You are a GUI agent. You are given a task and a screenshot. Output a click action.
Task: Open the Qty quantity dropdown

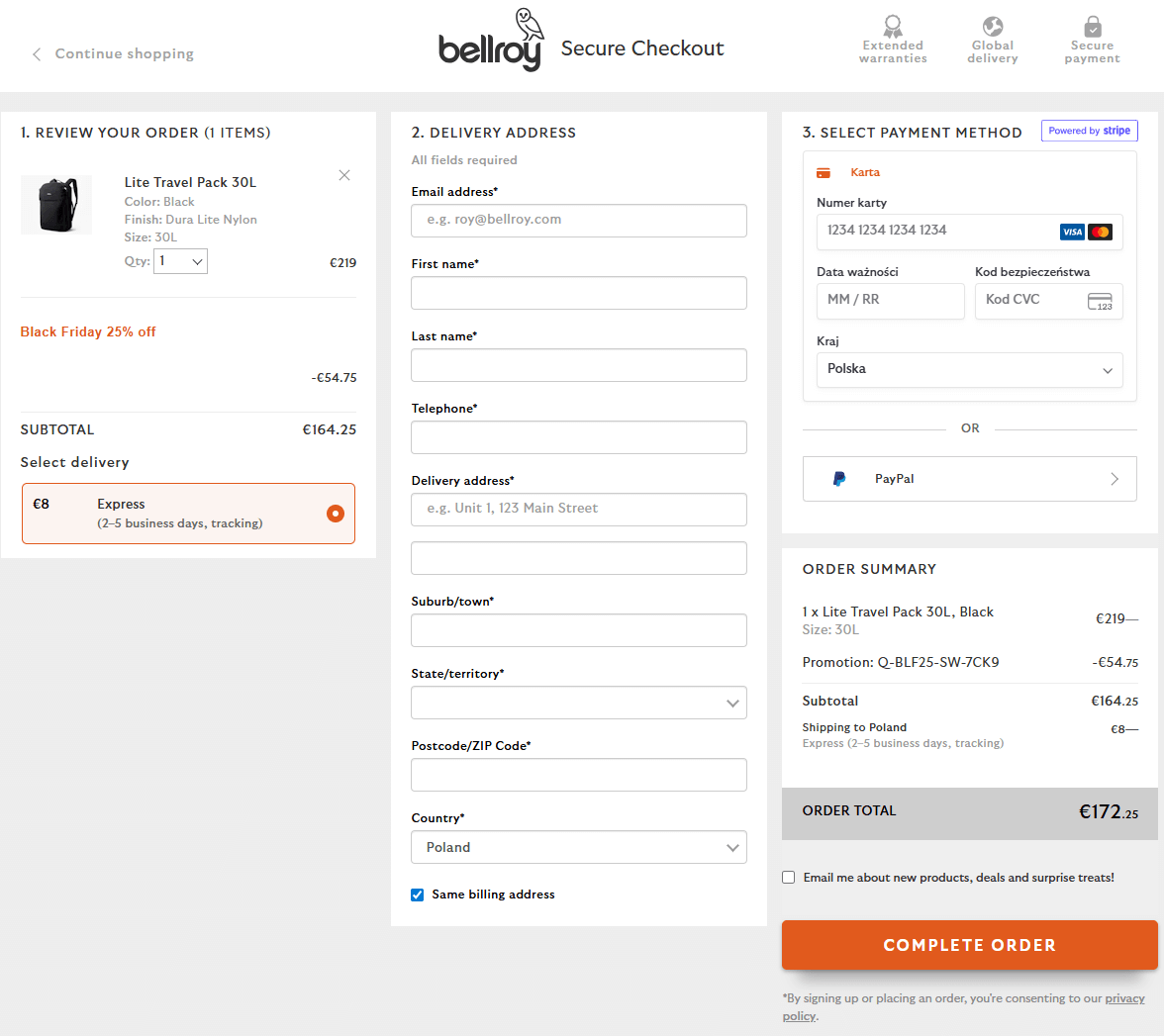coord(181,261)
